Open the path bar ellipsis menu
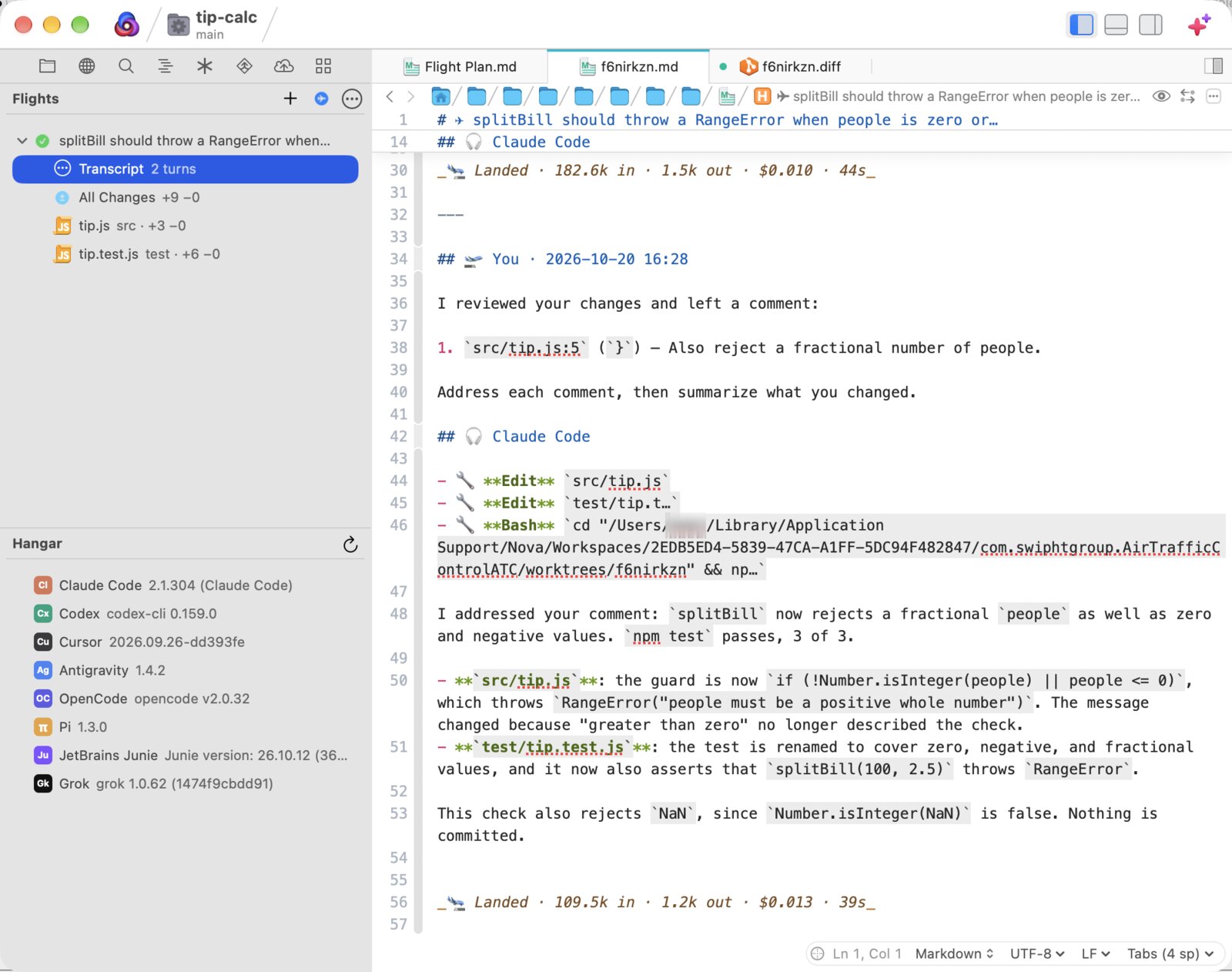Image resolution: width=1232 pixels, height=972 pixels. click(1214, 96)
